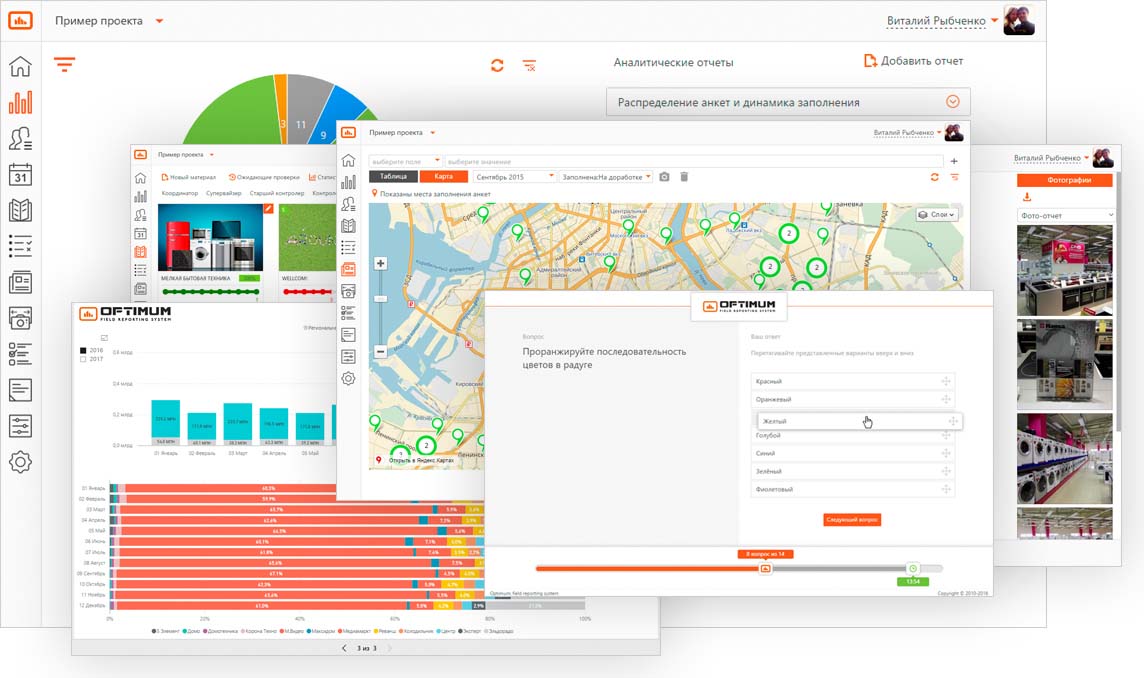Open the Сентябрь 2015 period dropdown
The image size is (1144, 678).
pos(514,177)
